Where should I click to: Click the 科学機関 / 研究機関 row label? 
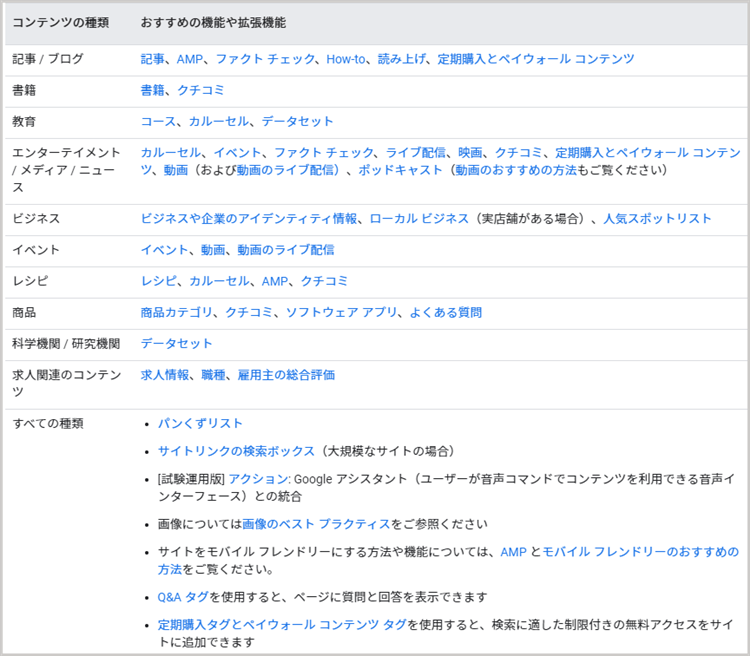point(66,344)
